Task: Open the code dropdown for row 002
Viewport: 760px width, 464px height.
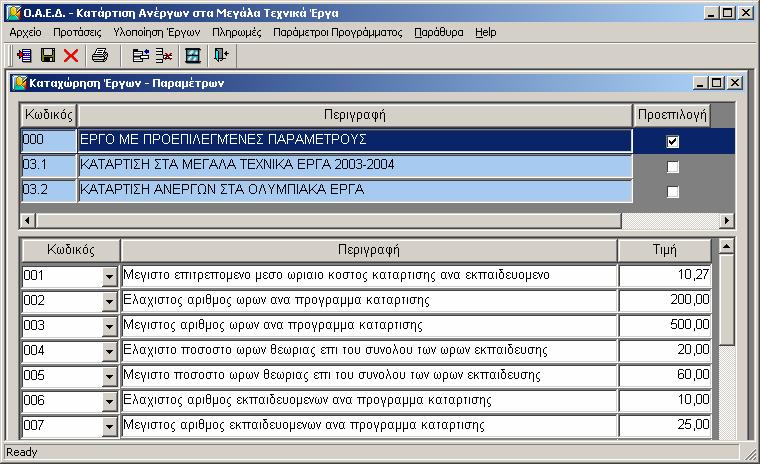Action: tap(110, 302)
